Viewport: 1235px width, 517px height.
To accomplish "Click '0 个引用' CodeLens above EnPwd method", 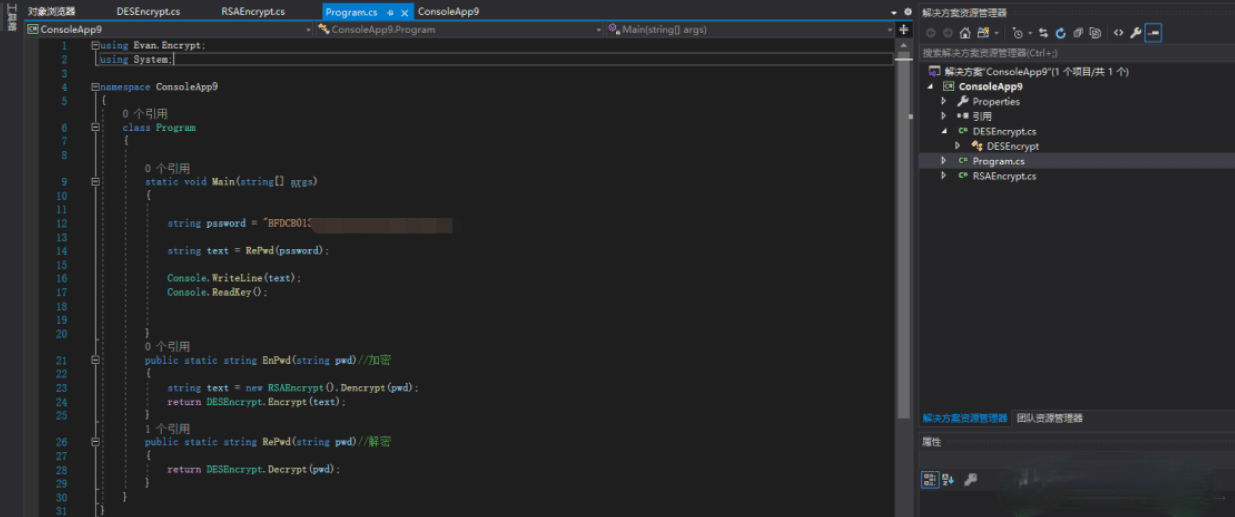I will pos(167,346).
